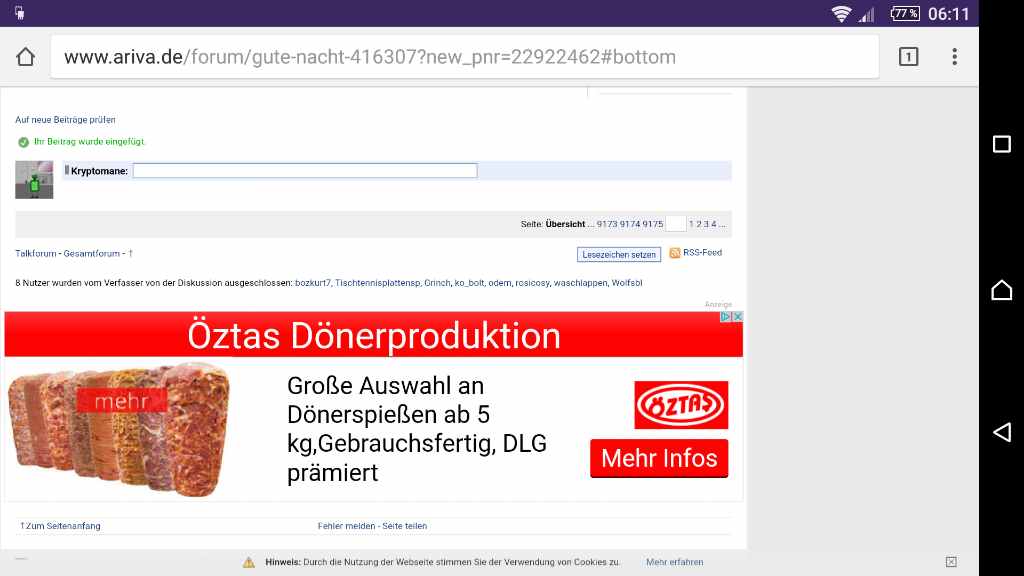Screen dimensions: 1024x576
Task: Click the 'Fehler melden' link
Action: (x=346, y=526)
